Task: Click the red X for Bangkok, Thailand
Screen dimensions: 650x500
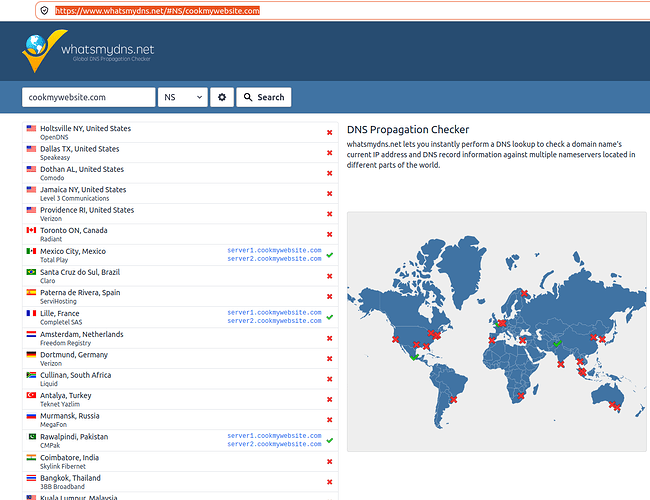Action: tap(330, 482)
